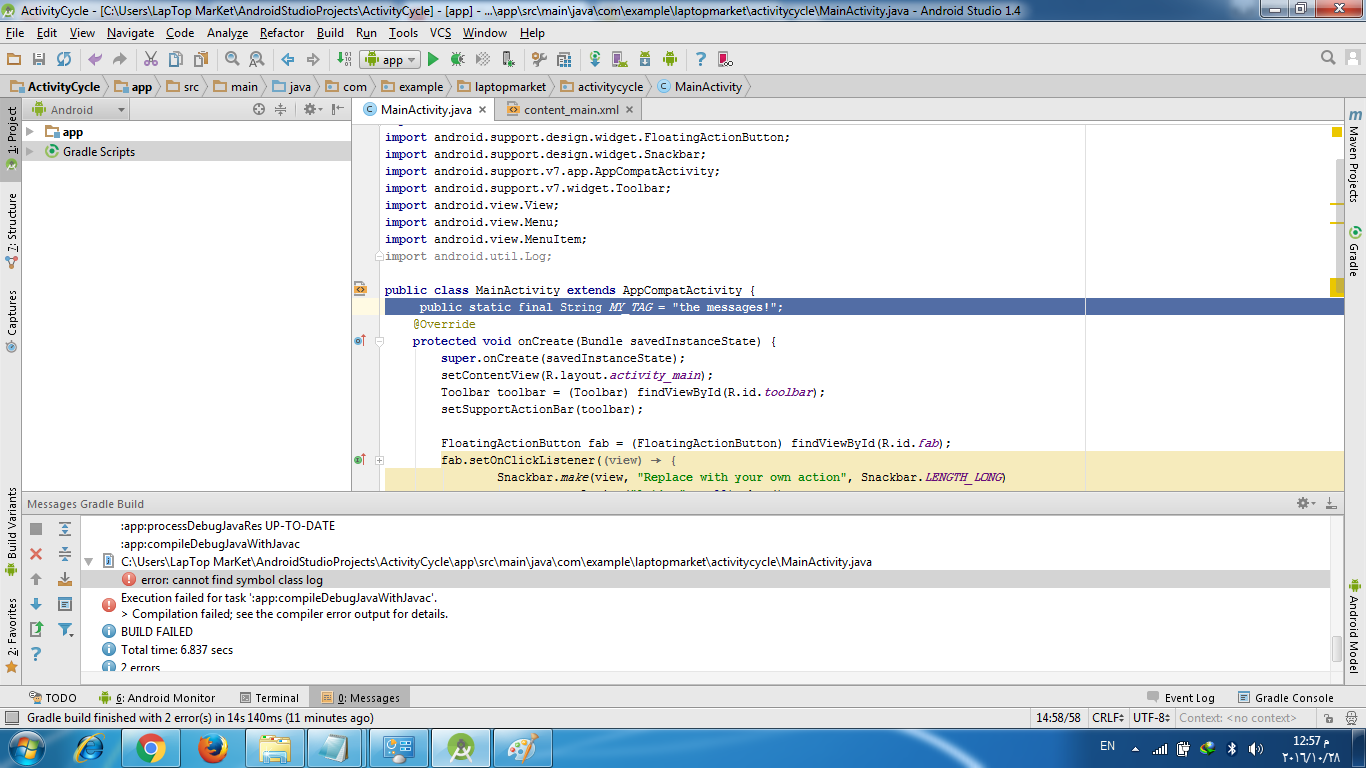Open the UTF-8 encoding dropdown

click(x=1150, y=717)
